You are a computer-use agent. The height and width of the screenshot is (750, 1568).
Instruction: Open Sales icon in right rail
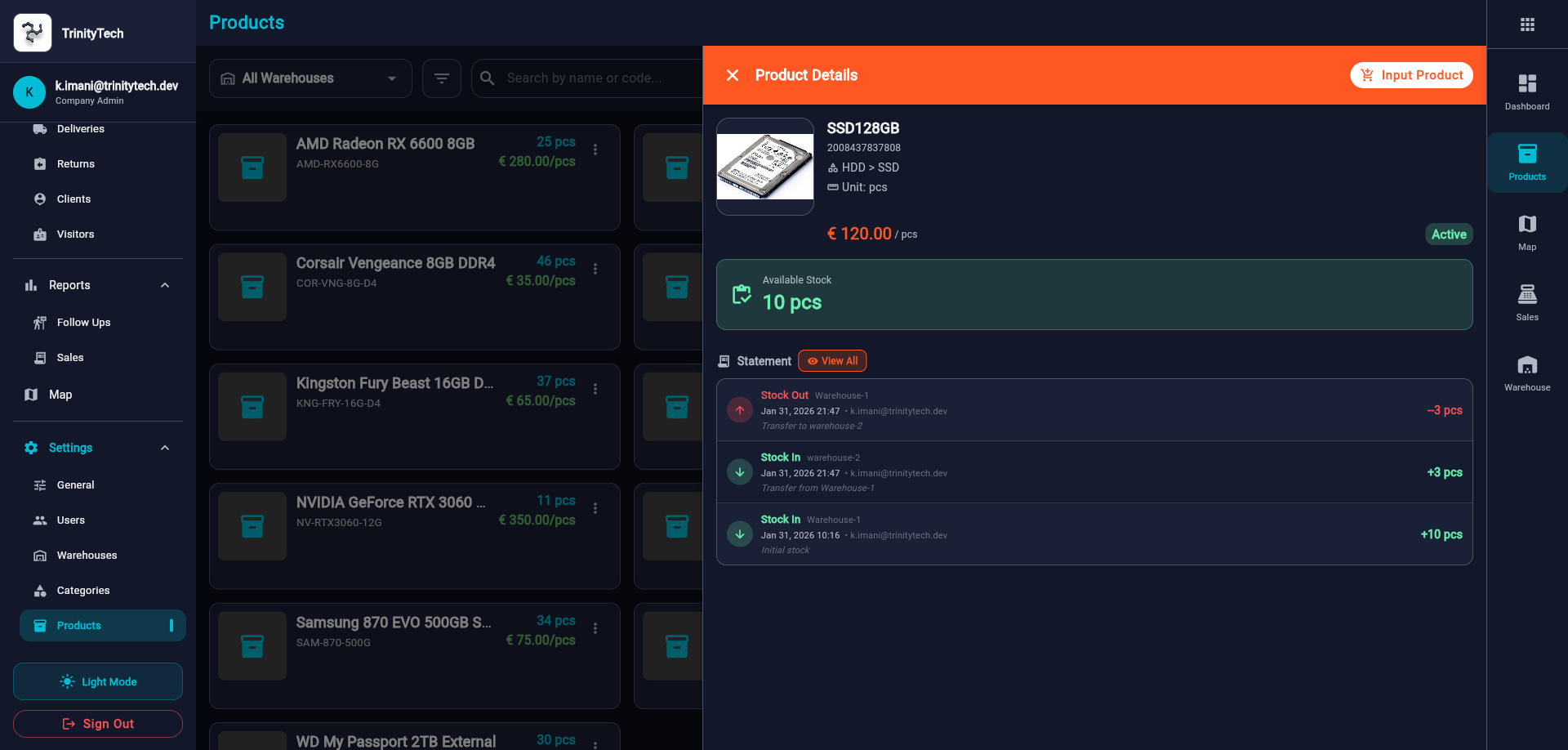pos(1526,302)
